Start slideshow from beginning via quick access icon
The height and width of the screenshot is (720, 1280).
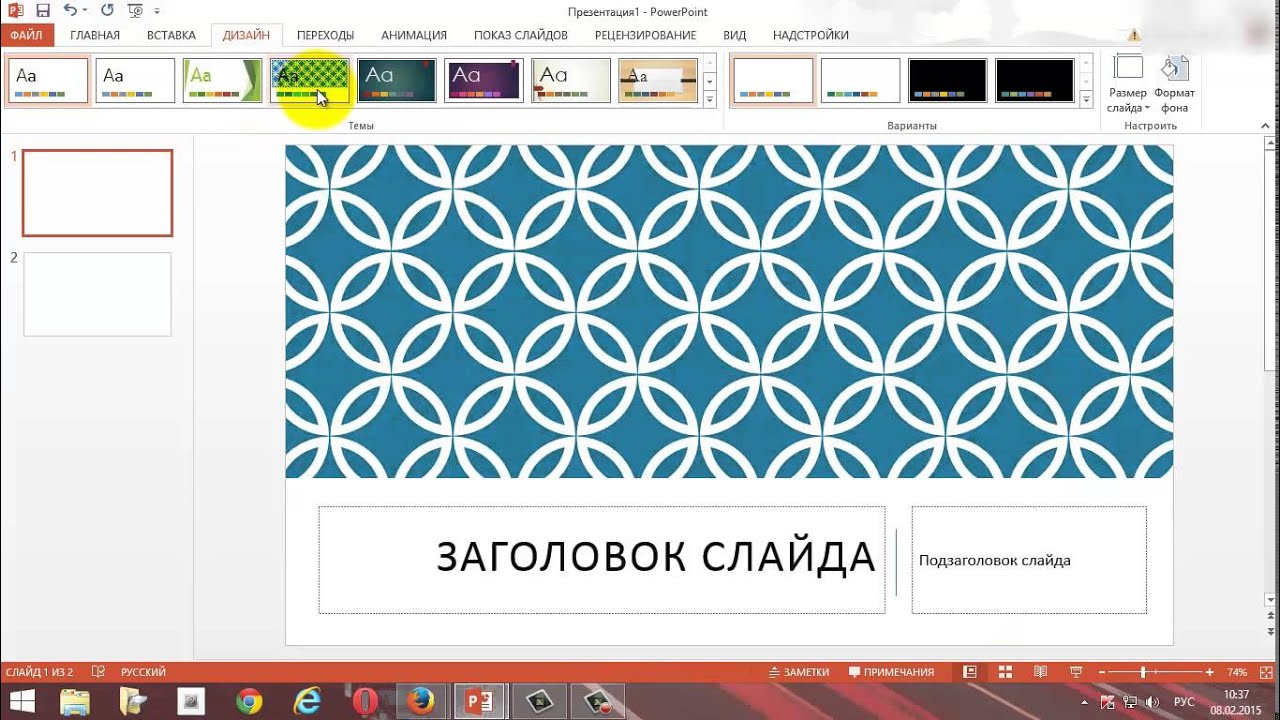(137, 11)
